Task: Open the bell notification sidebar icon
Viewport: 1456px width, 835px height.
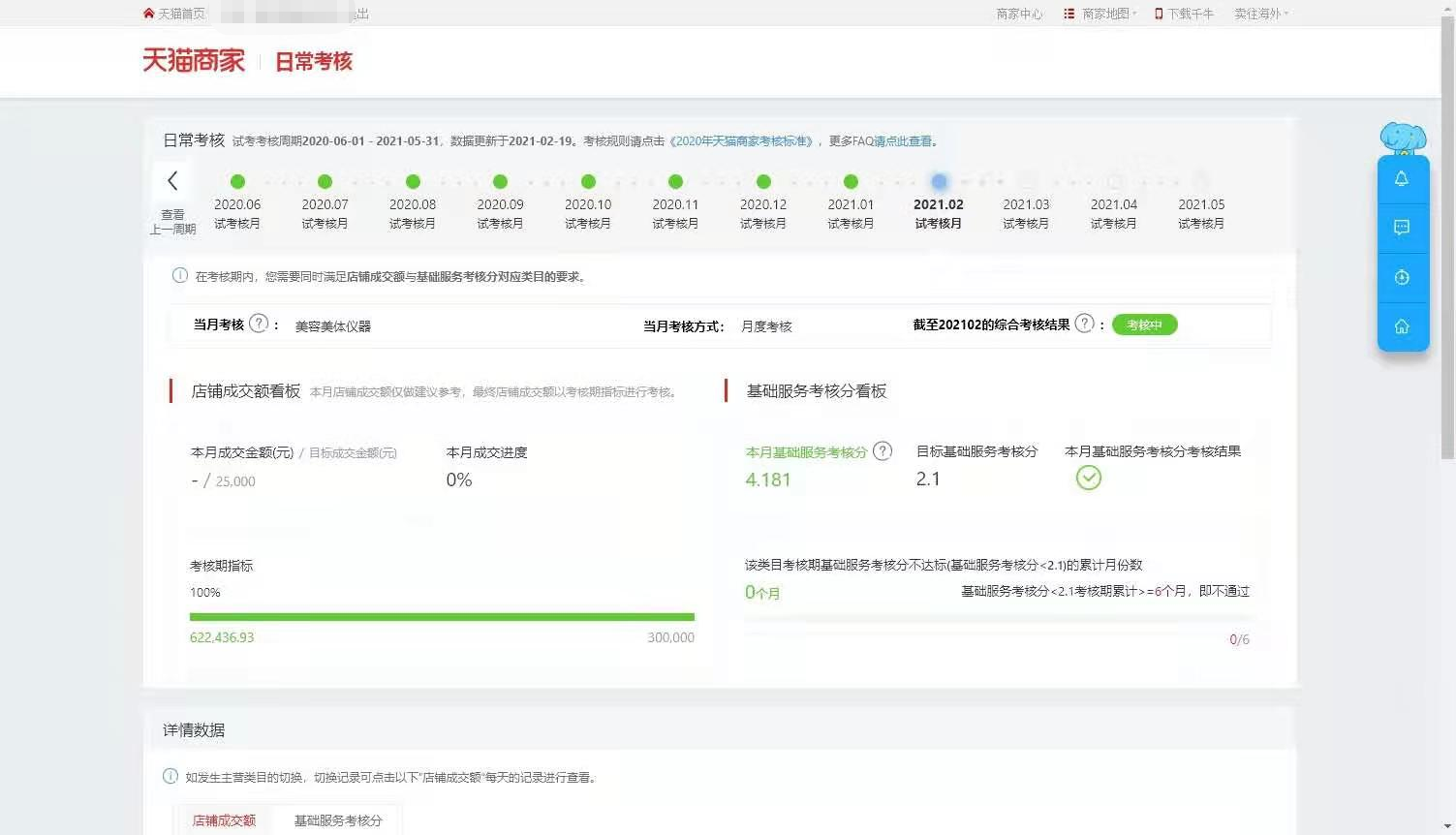Action: [1402, 179]
